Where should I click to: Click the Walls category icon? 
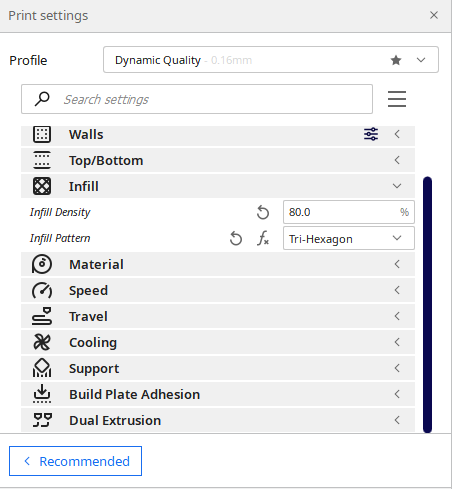coord(42,134)
